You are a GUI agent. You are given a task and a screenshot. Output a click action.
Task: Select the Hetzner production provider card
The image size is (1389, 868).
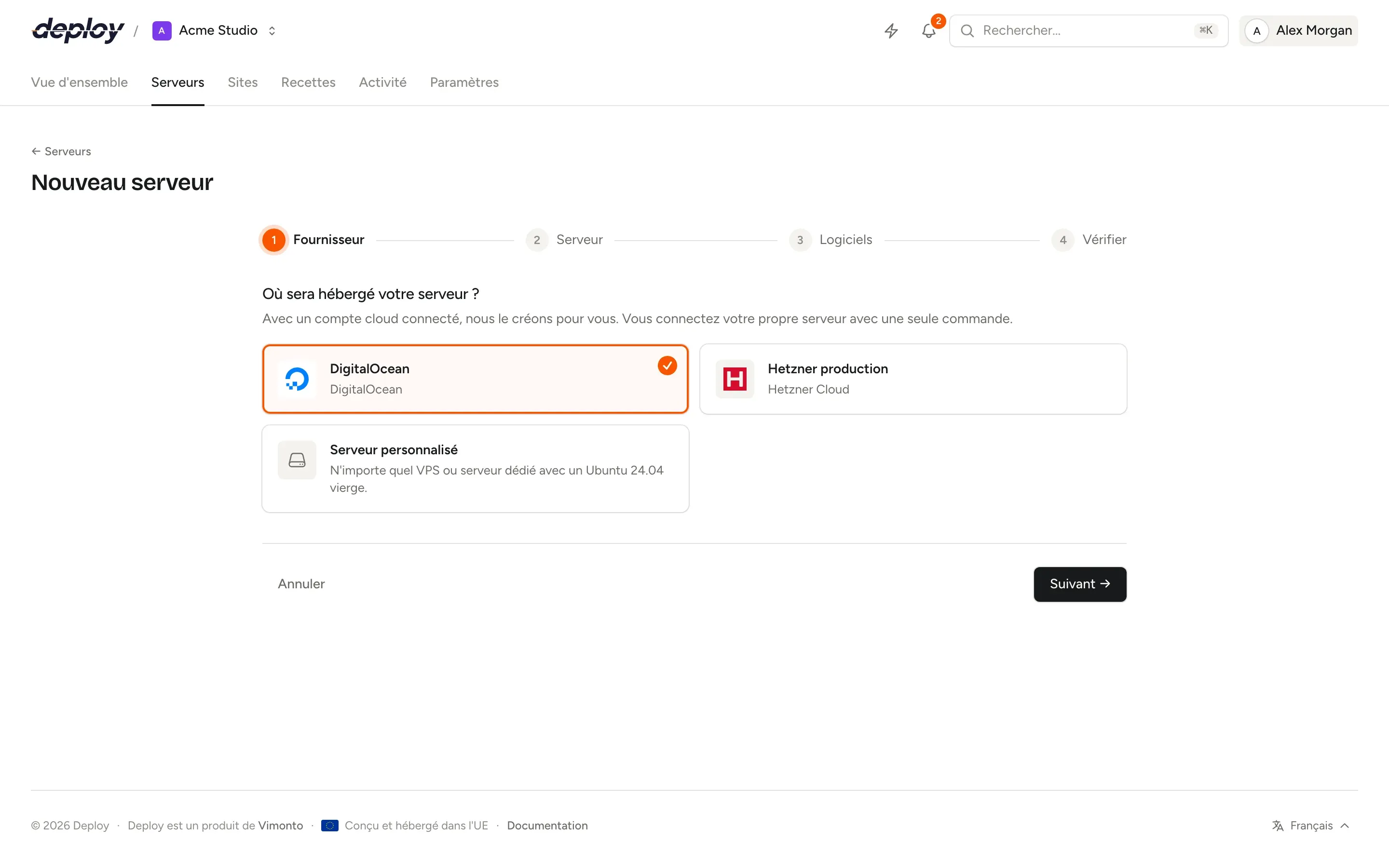click(x=913, y=379)
